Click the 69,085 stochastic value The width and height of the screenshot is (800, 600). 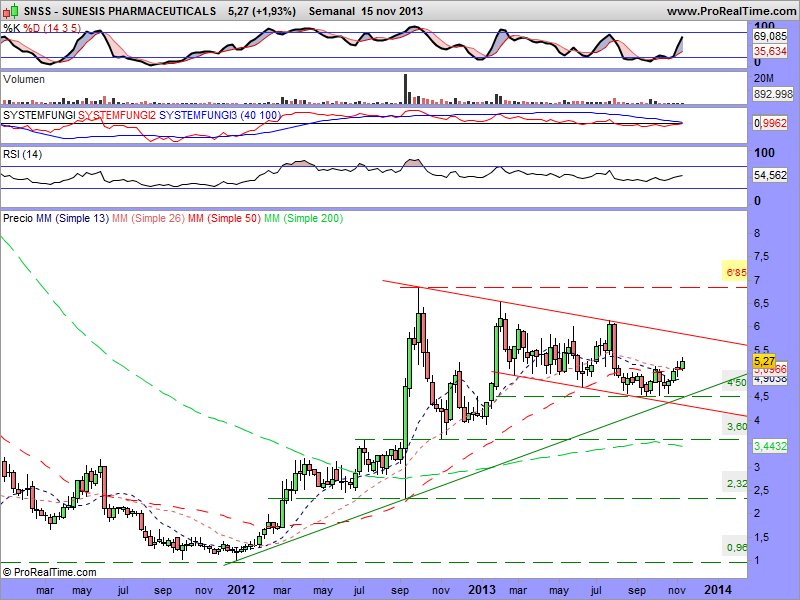(x=770, y=36)
